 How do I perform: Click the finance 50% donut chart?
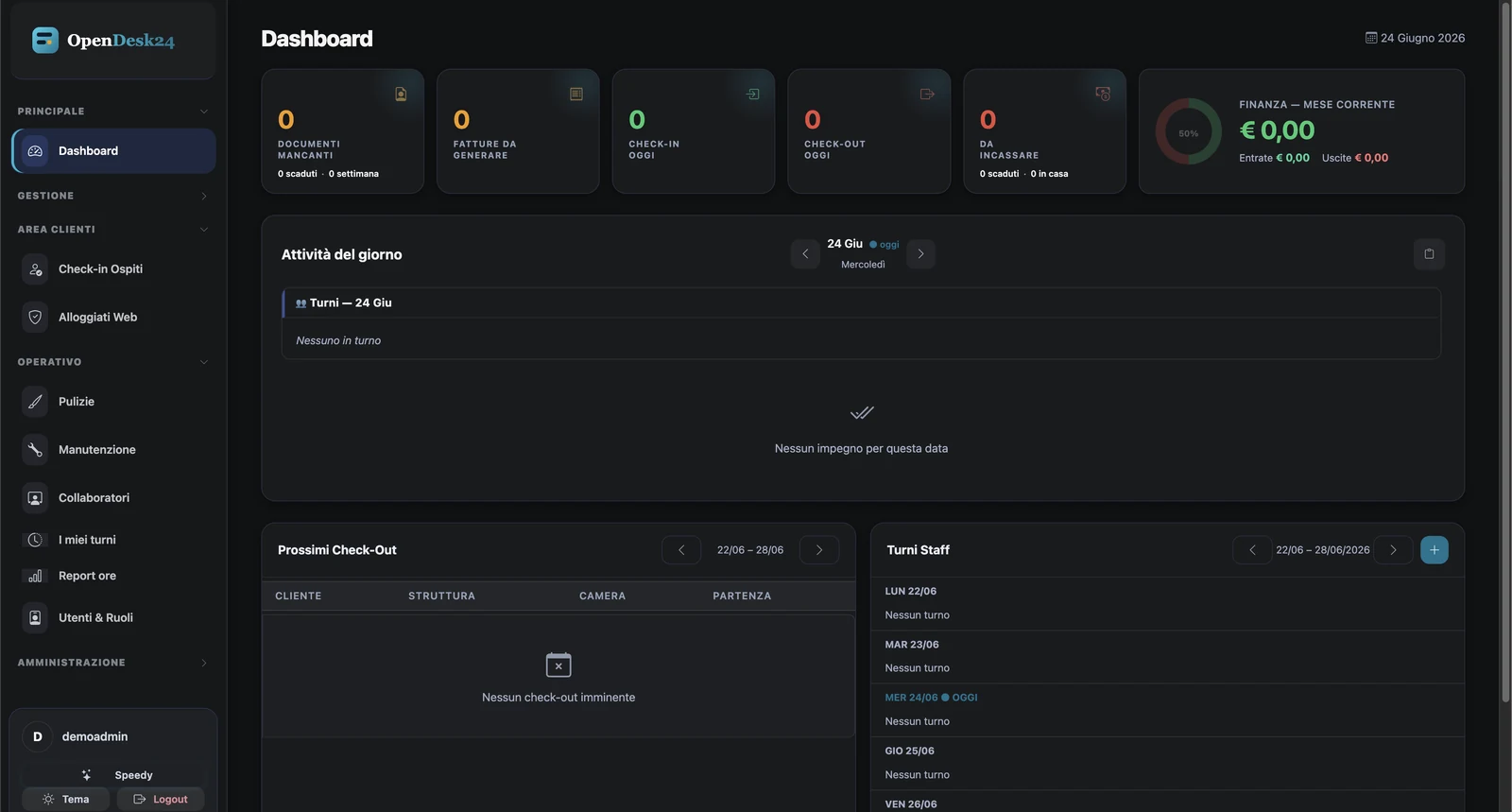click(x=1188, y=132)
